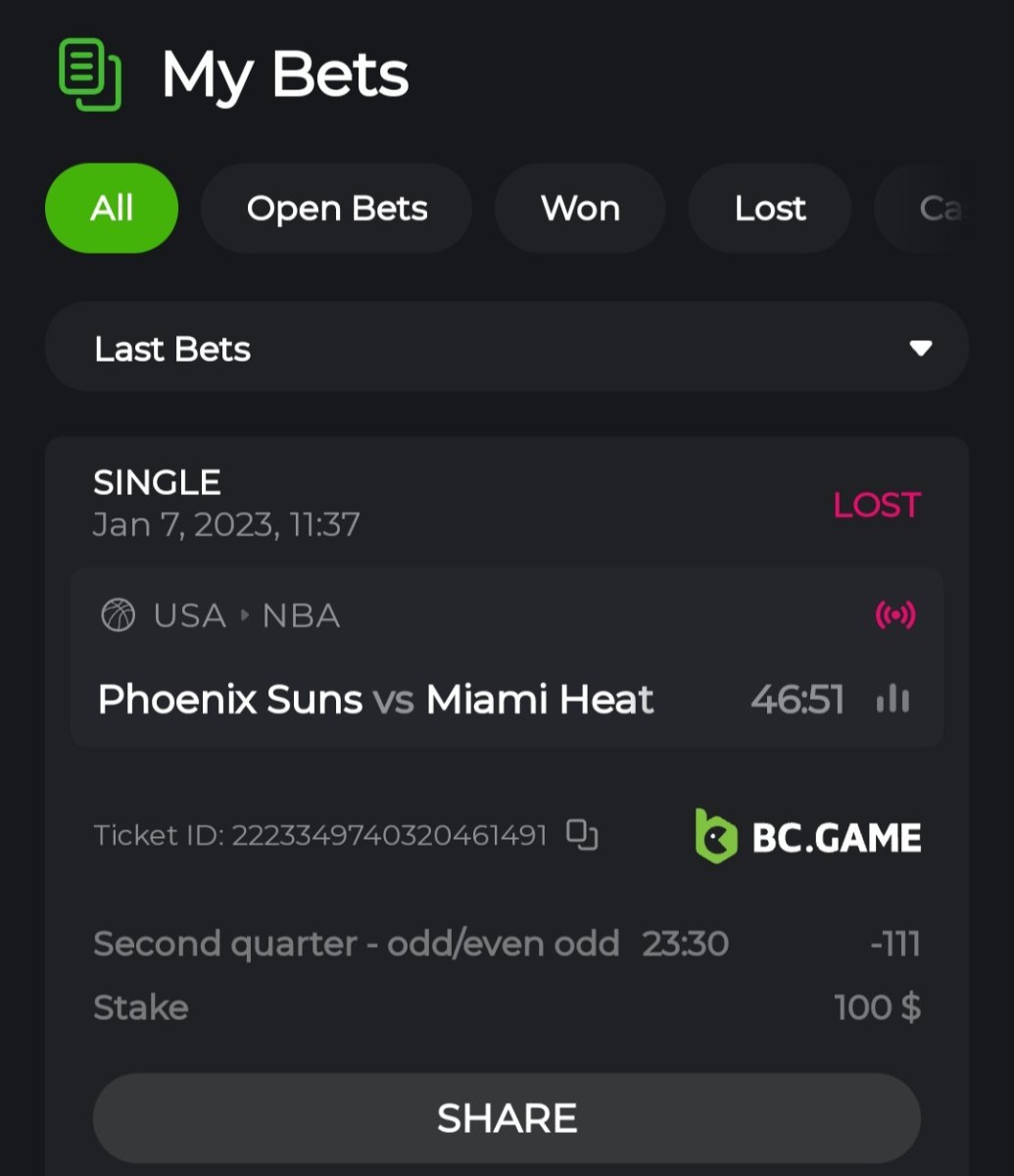Copy the Ticket ID with copy icon
The height and width of the screenshot is (1176, 1014).
point(582,835)
